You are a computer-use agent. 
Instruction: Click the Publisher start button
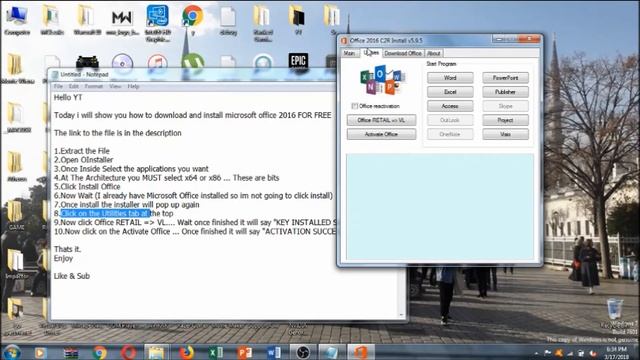(x=505, y=92)
